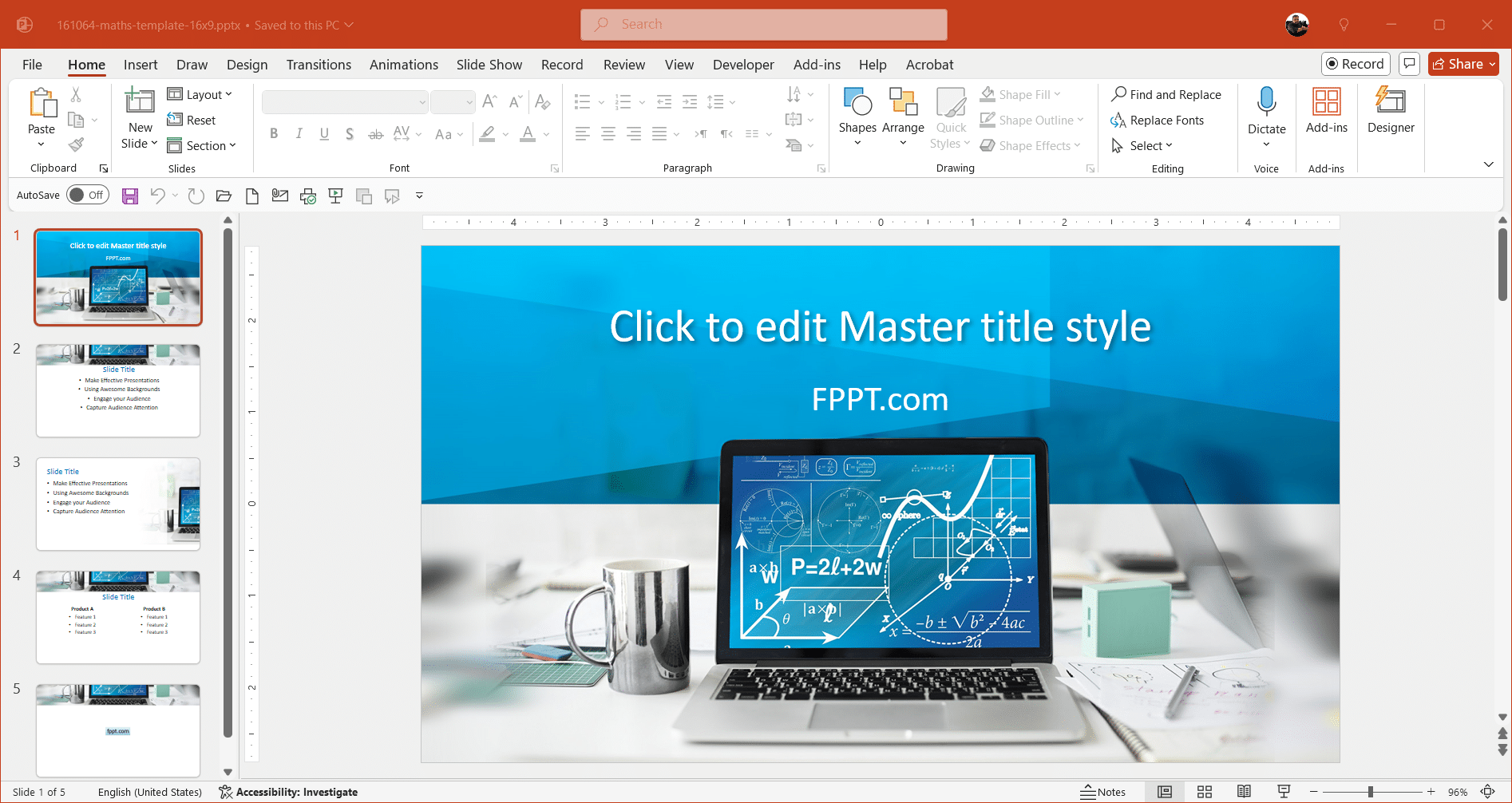Viewport: 1512px width, 803px height.
Task: Click the Record button at top right
Action: coord(1356,64)
